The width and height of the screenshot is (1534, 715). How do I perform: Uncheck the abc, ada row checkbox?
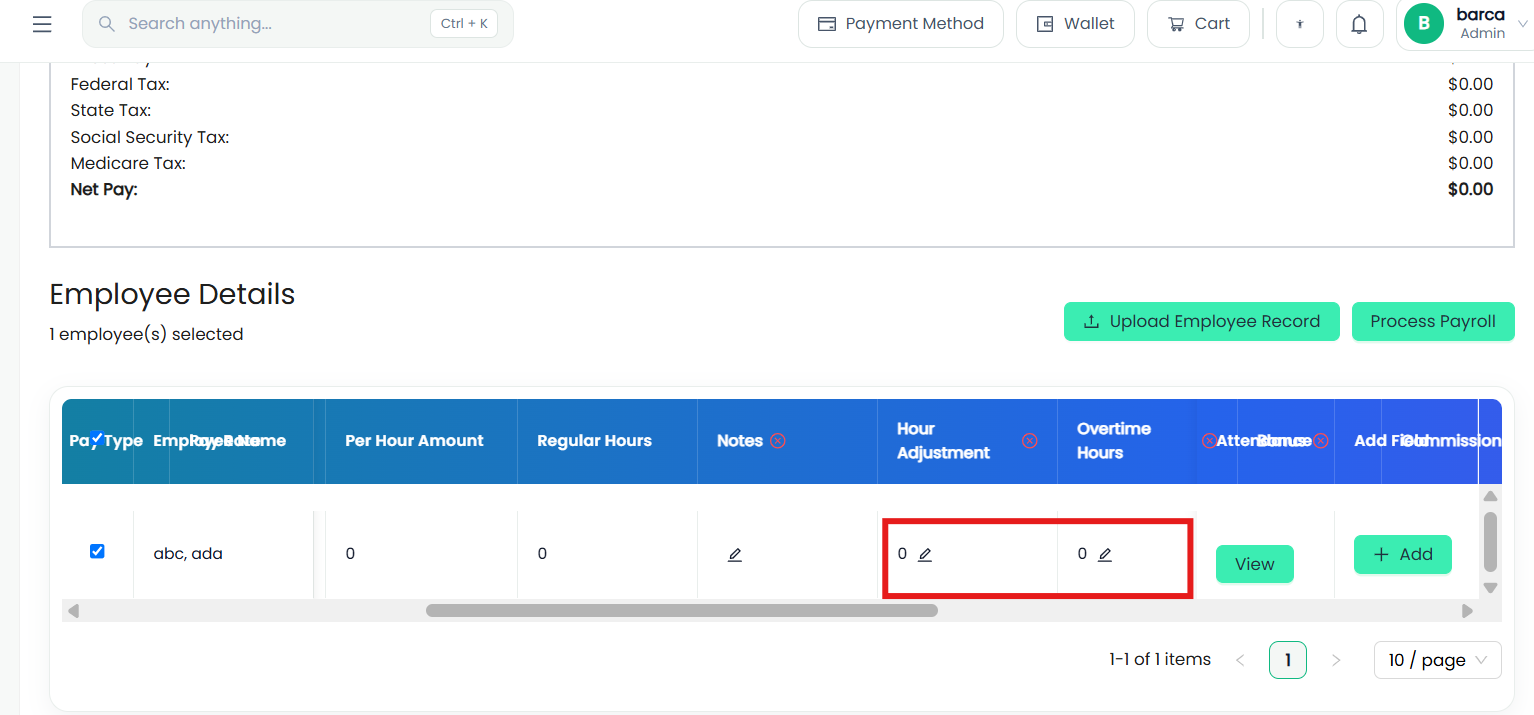tap(97, 551)
